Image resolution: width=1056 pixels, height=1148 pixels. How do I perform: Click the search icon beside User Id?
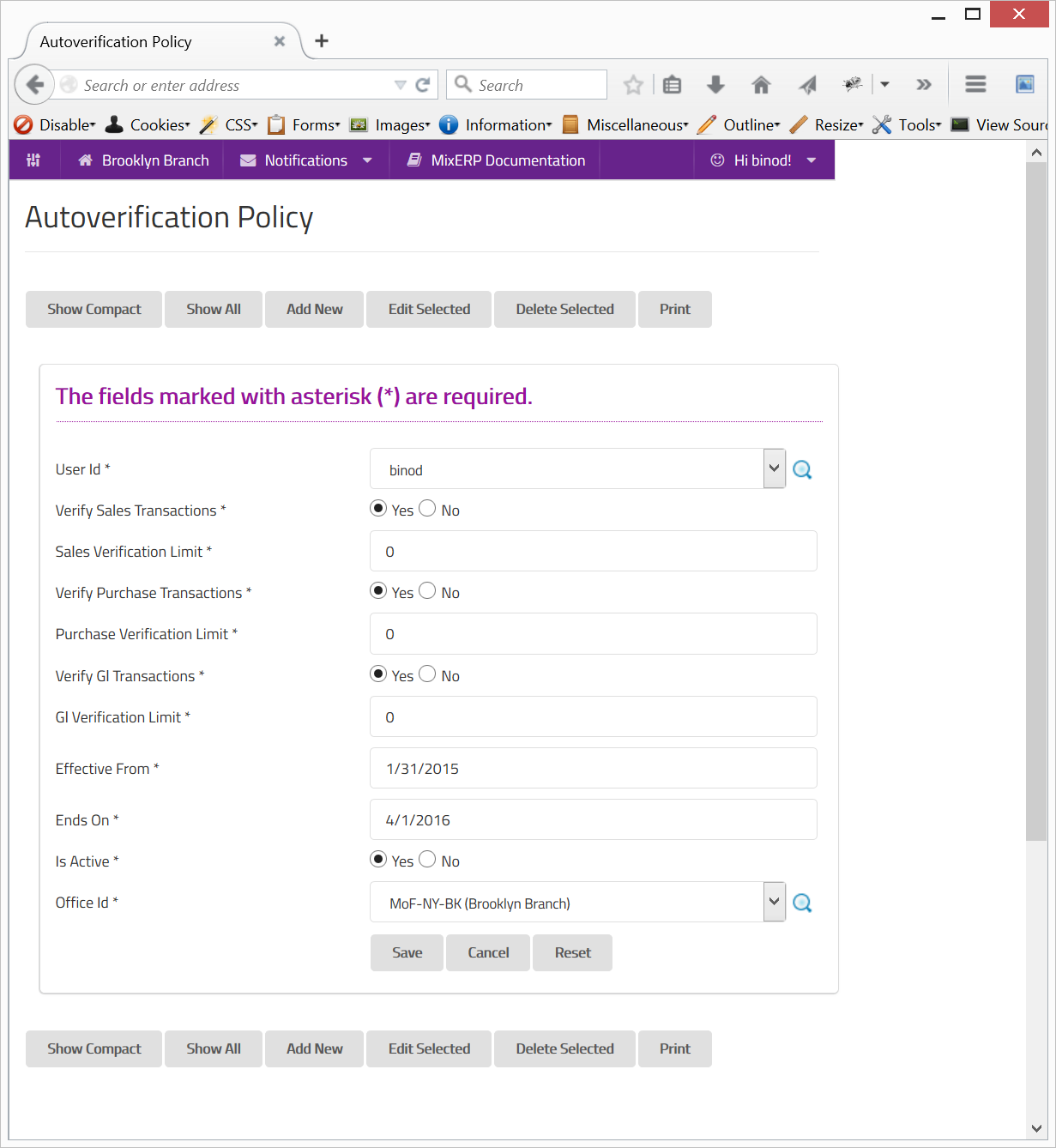pyautogui.click(x=802, y=469)
